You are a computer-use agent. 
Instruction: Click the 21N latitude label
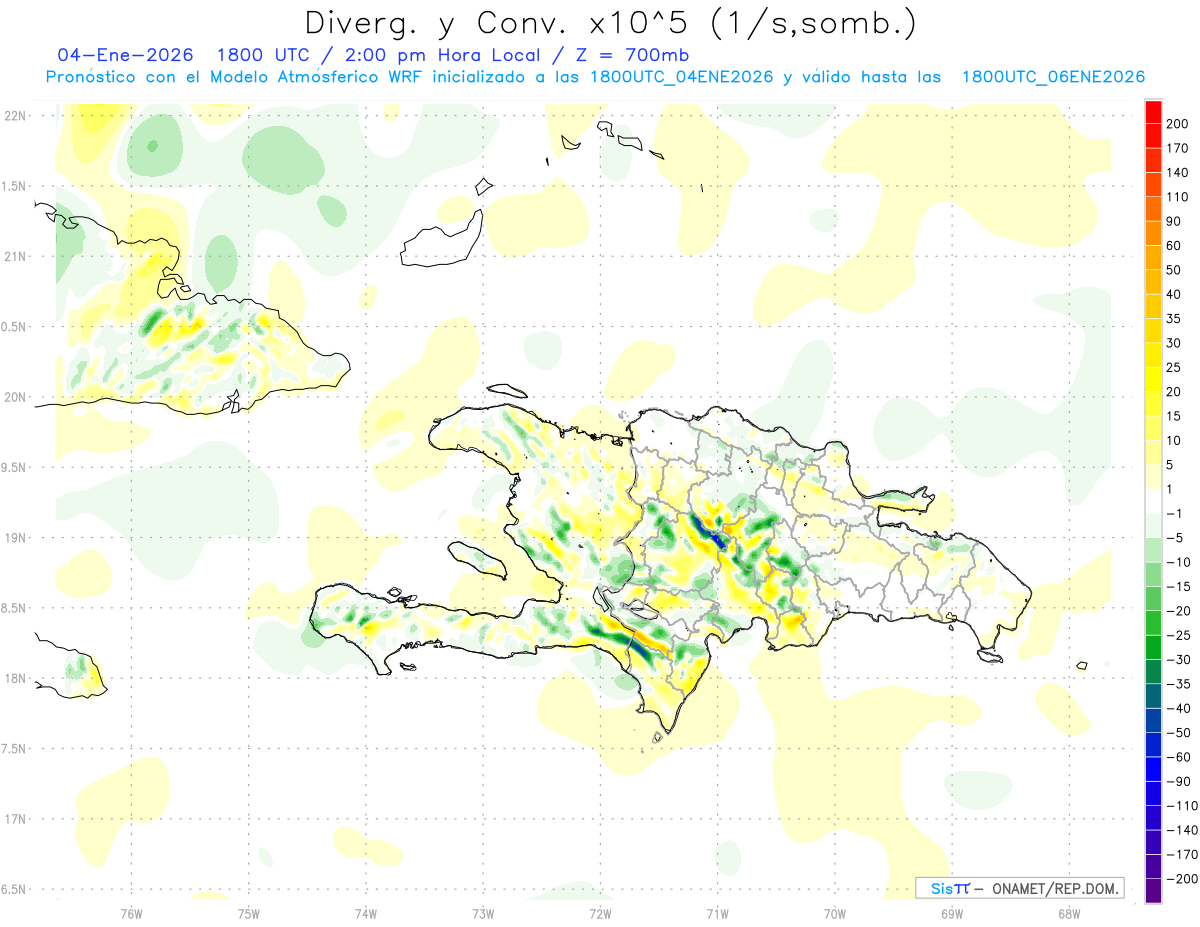15,256
